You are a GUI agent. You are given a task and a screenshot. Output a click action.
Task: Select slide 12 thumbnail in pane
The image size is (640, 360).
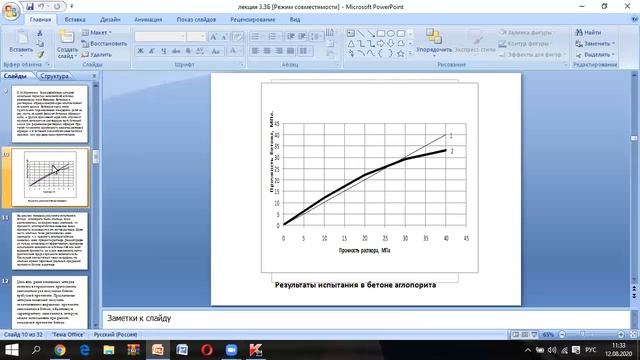(x=50, y=302)
